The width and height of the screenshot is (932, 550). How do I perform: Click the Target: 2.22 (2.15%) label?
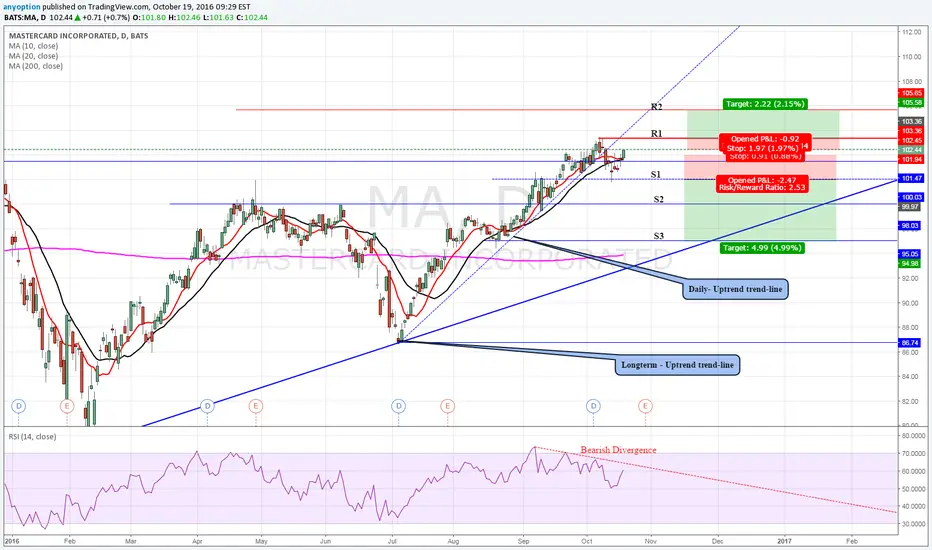coord(765,104)
